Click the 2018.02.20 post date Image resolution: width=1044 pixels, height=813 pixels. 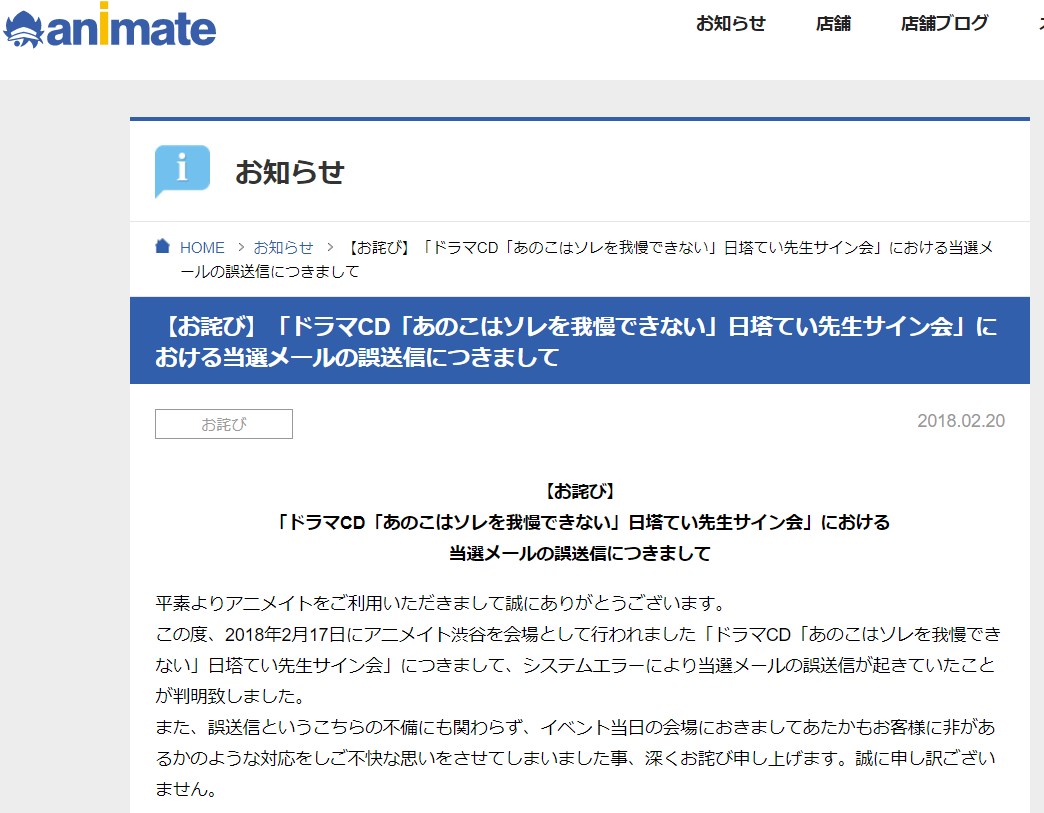pyautogui.click(x=960, y=421)
